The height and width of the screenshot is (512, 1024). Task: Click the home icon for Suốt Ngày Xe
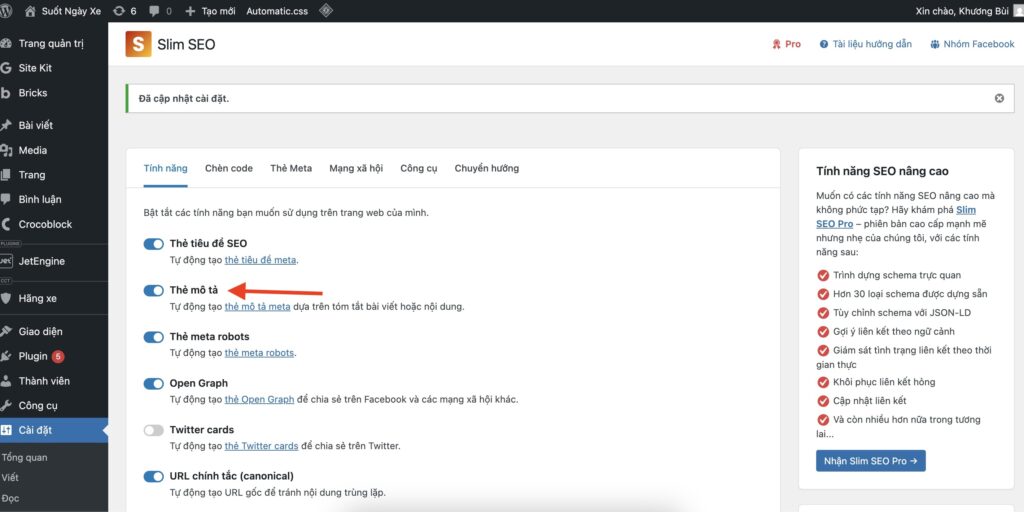click(x=30, y=11)
